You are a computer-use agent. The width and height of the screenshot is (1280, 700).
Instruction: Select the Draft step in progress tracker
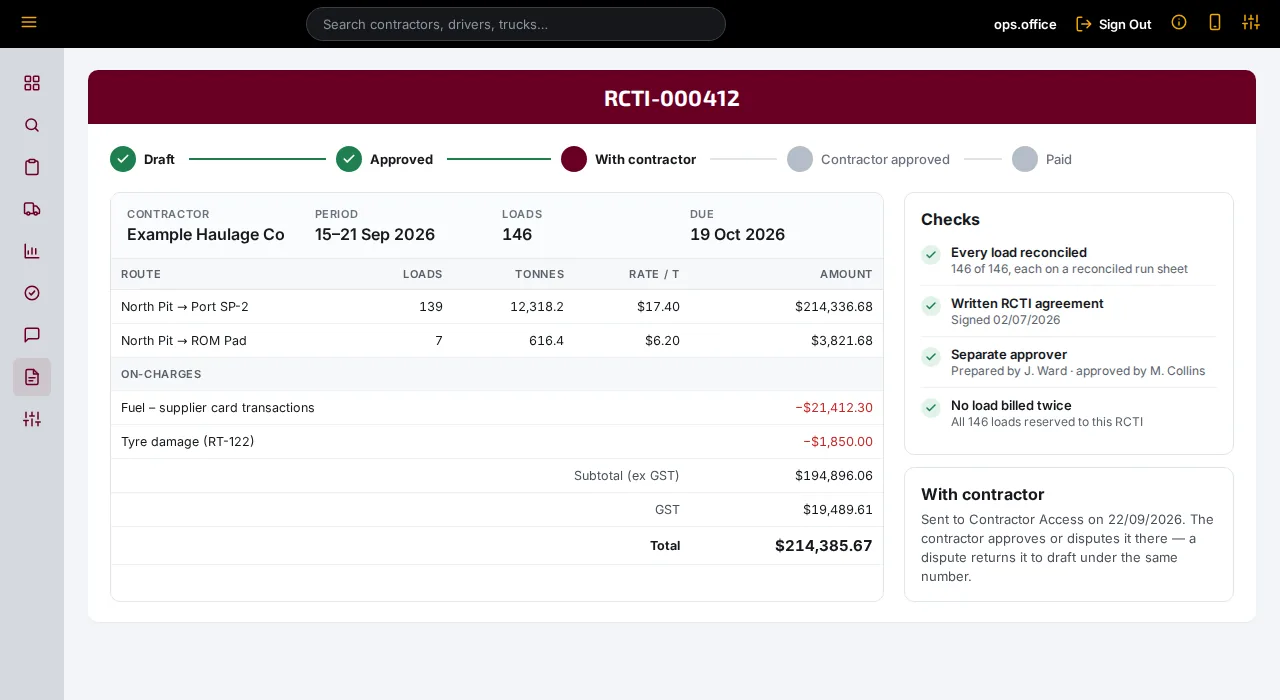tap(143, 159)
